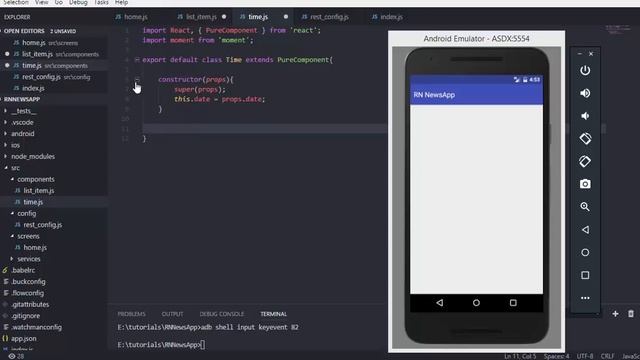The width and height of the screenshot is (640, 360).
Task: Open the Debug Console panel tab
Action: coord(222,314)
